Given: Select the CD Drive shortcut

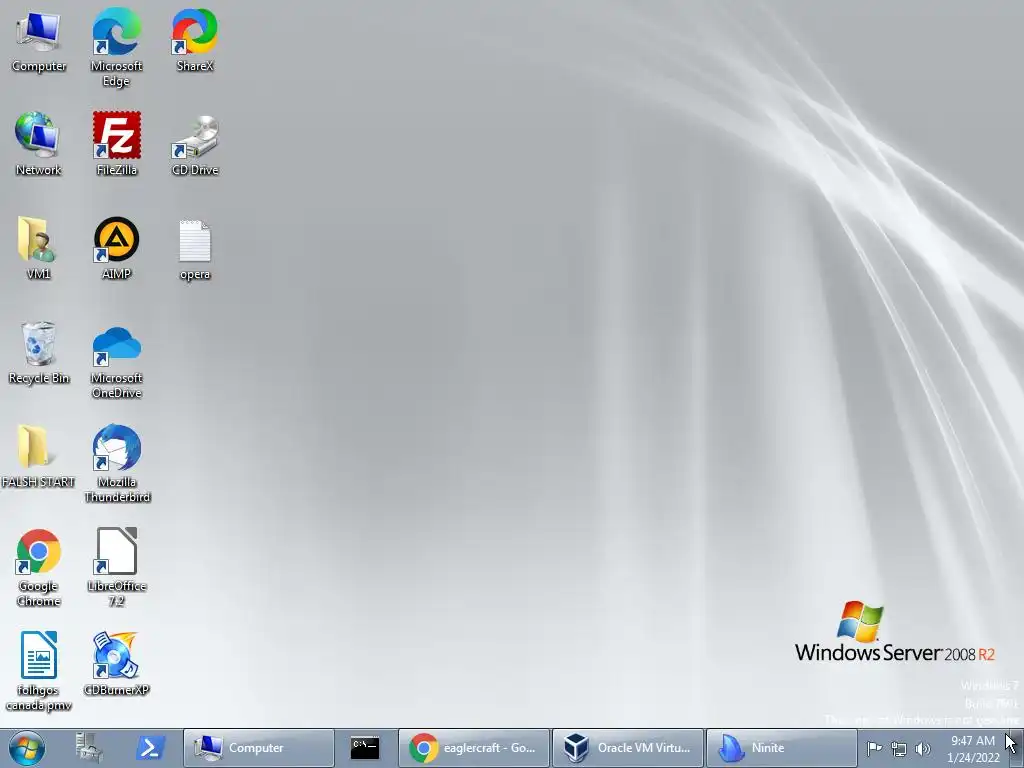Looking at the screenshot, I should (x=195, y=145).
